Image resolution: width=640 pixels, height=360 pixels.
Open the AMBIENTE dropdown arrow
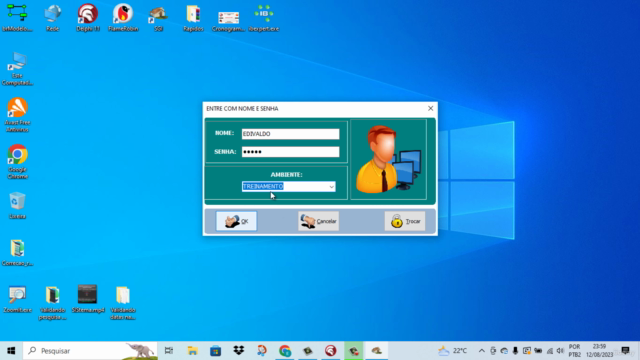click(331, 187)
